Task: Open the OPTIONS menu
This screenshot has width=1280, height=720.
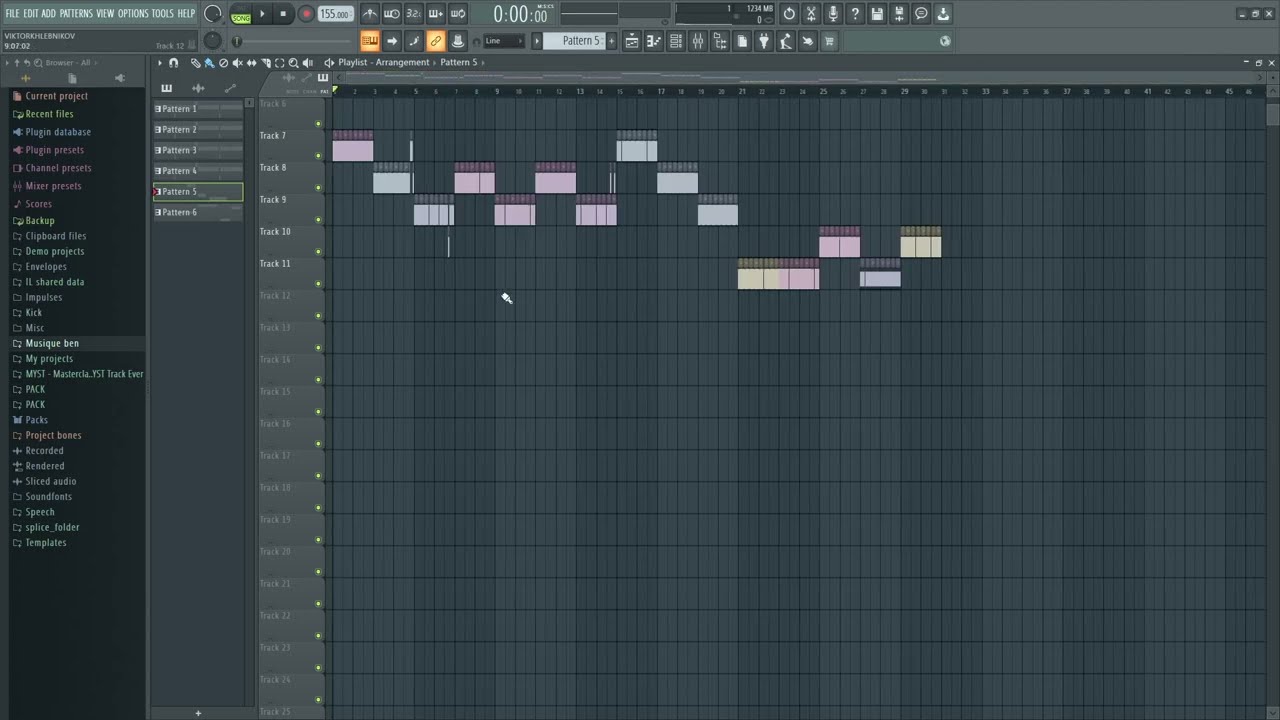Action: (133, 14)
